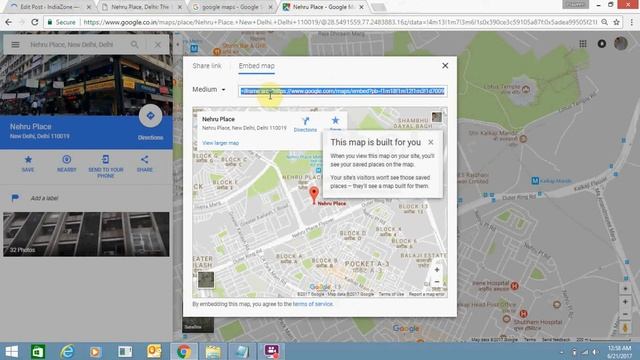
Task: Click the search magnifier in Maps search box
Action: pos(134,44)
